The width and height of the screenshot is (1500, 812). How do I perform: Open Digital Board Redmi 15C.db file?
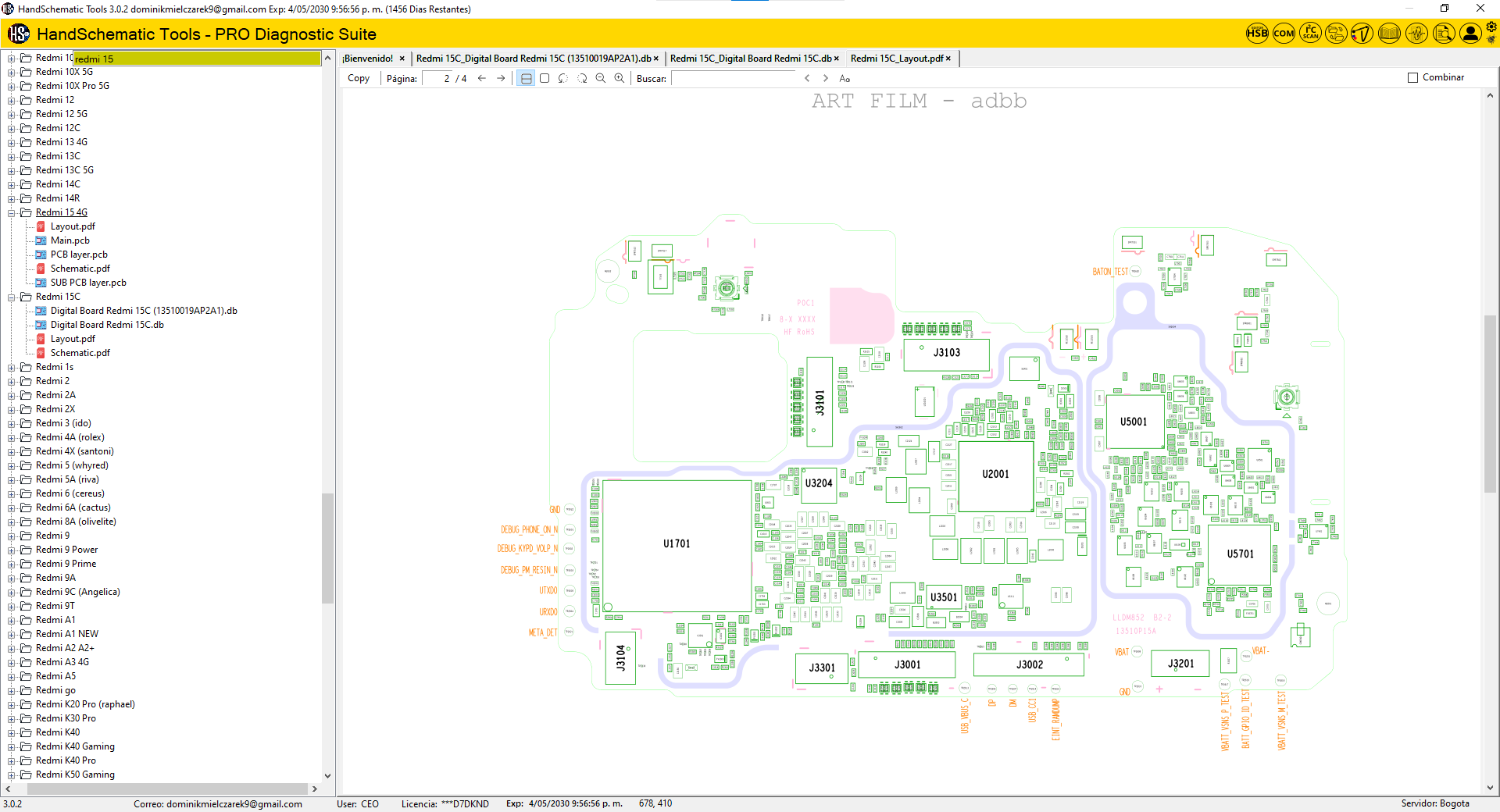(x=107, y=325)
